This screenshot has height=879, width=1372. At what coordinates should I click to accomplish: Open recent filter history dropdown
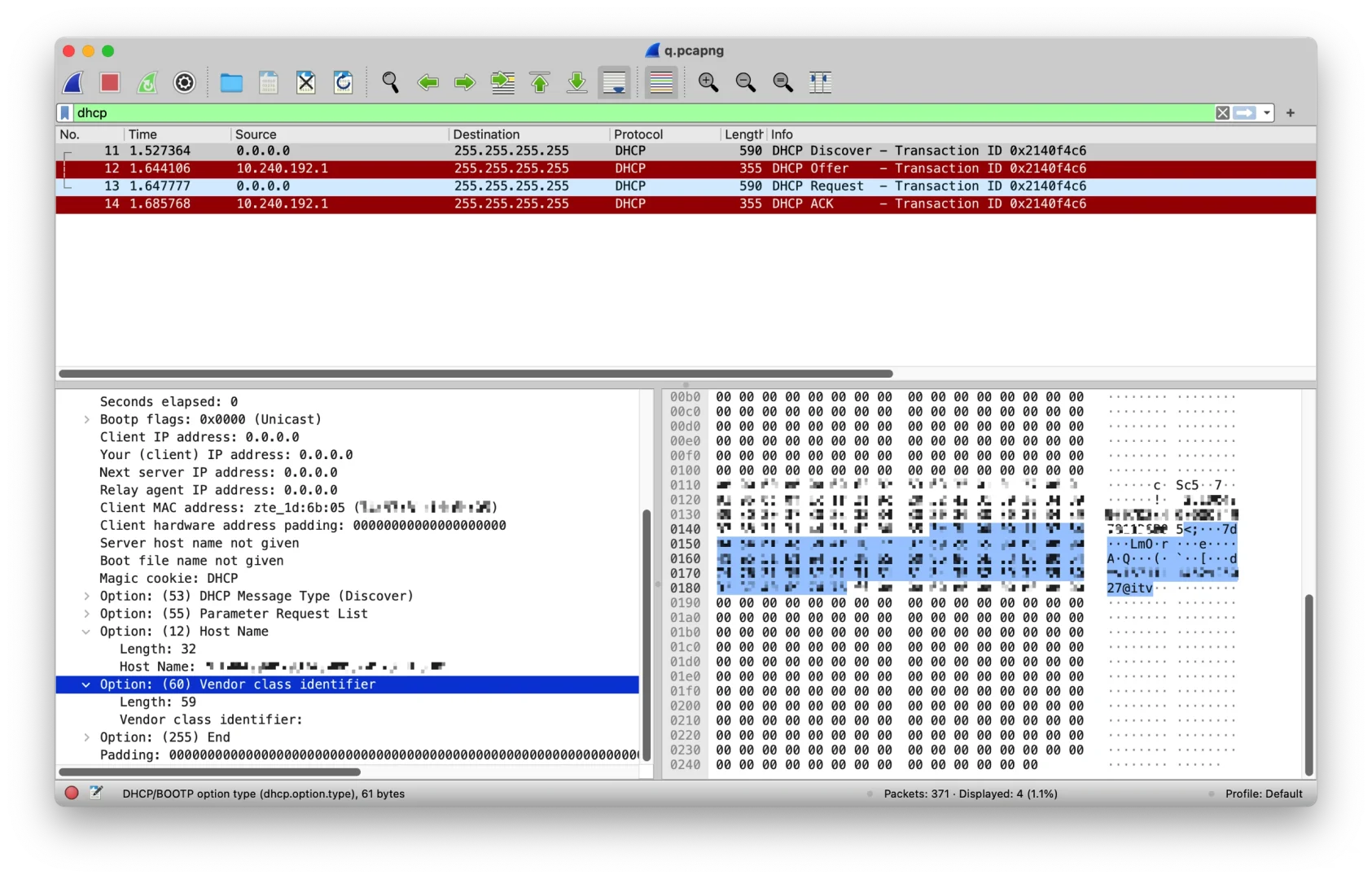[1267, 113]
